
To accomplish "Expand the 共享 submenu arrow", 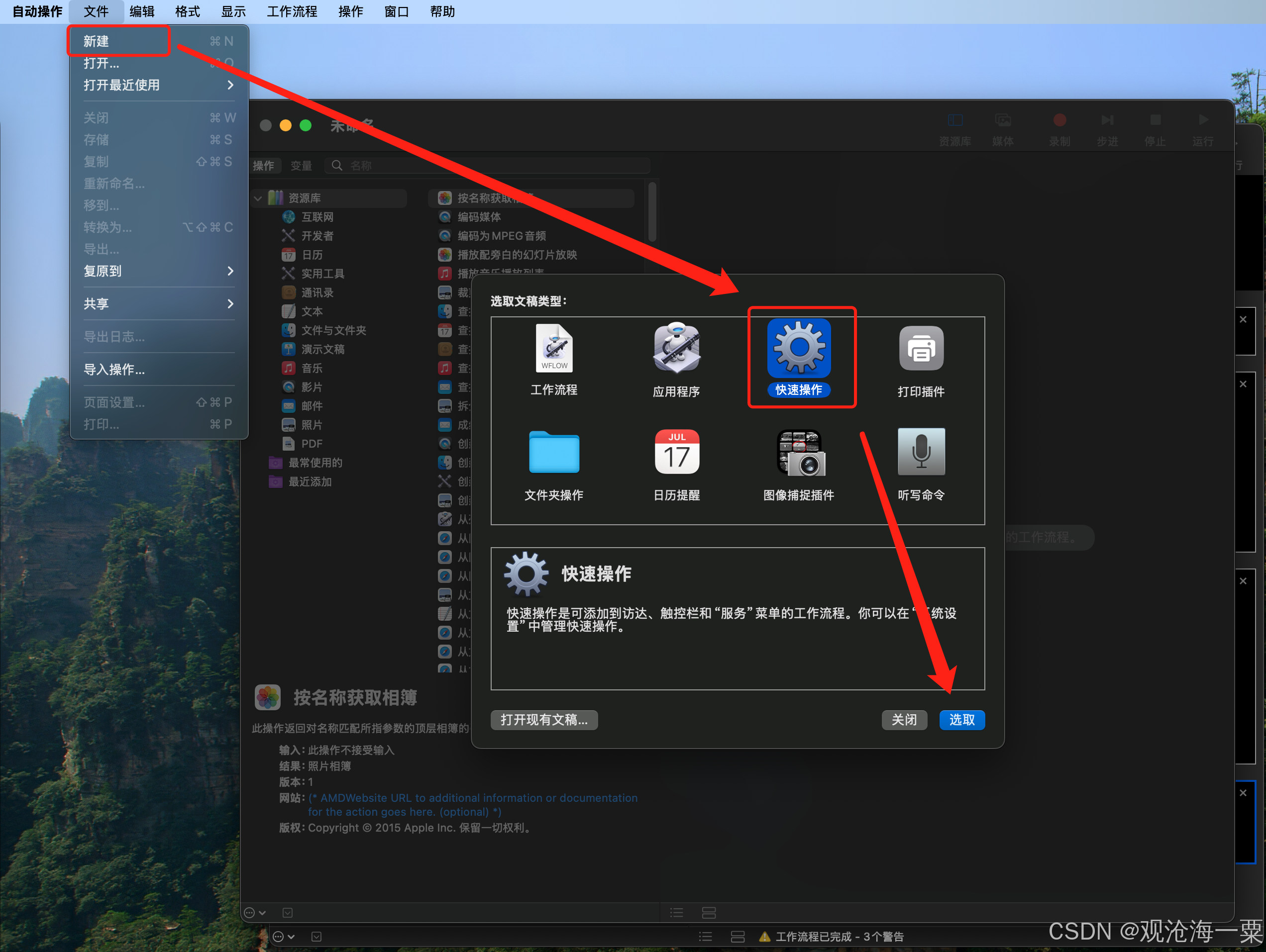I will 230,304.
